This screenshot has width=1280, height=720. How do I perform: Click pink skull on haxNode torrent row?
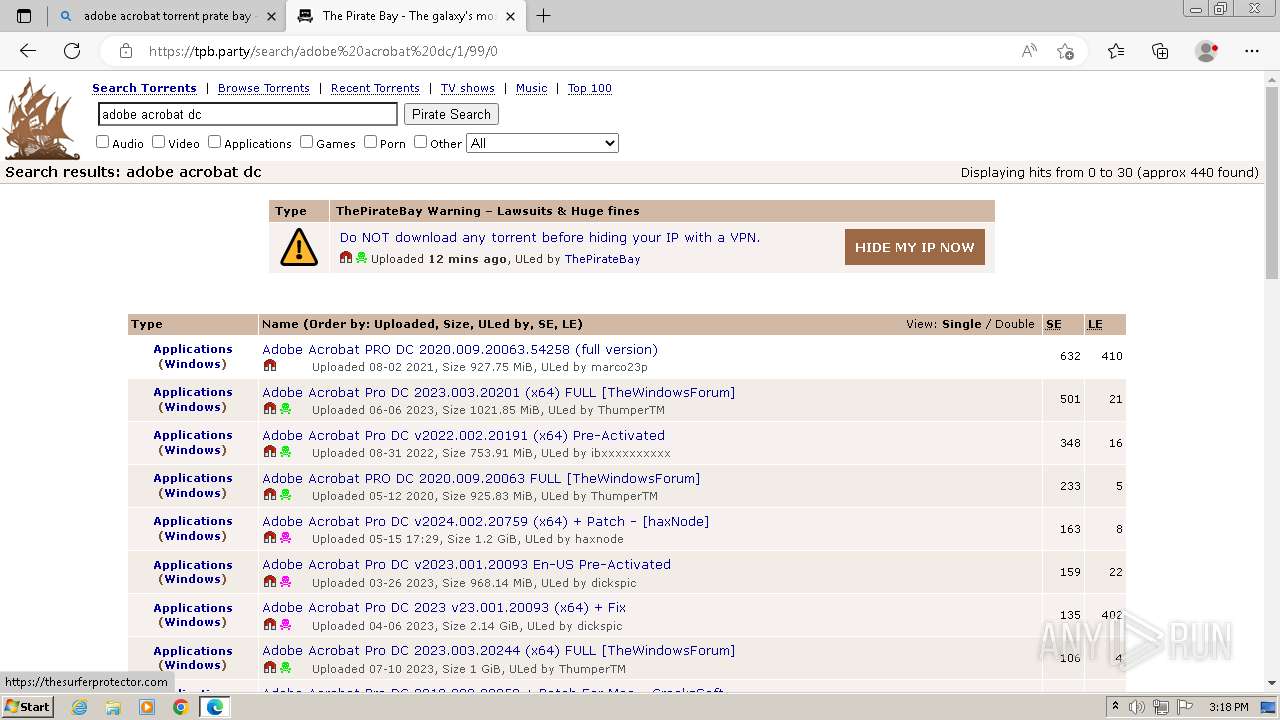coord(285,538)
